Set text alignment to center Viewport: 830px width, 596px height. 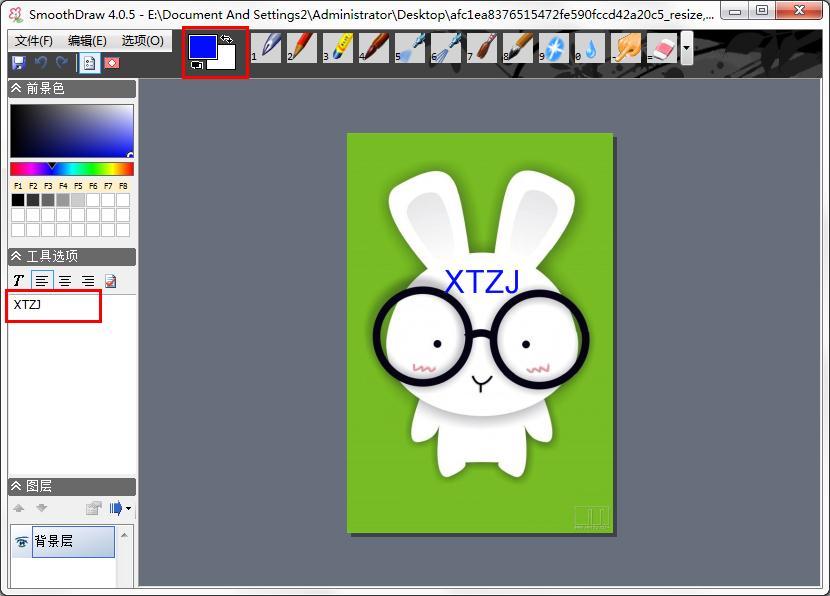click(x=65, y=281)
